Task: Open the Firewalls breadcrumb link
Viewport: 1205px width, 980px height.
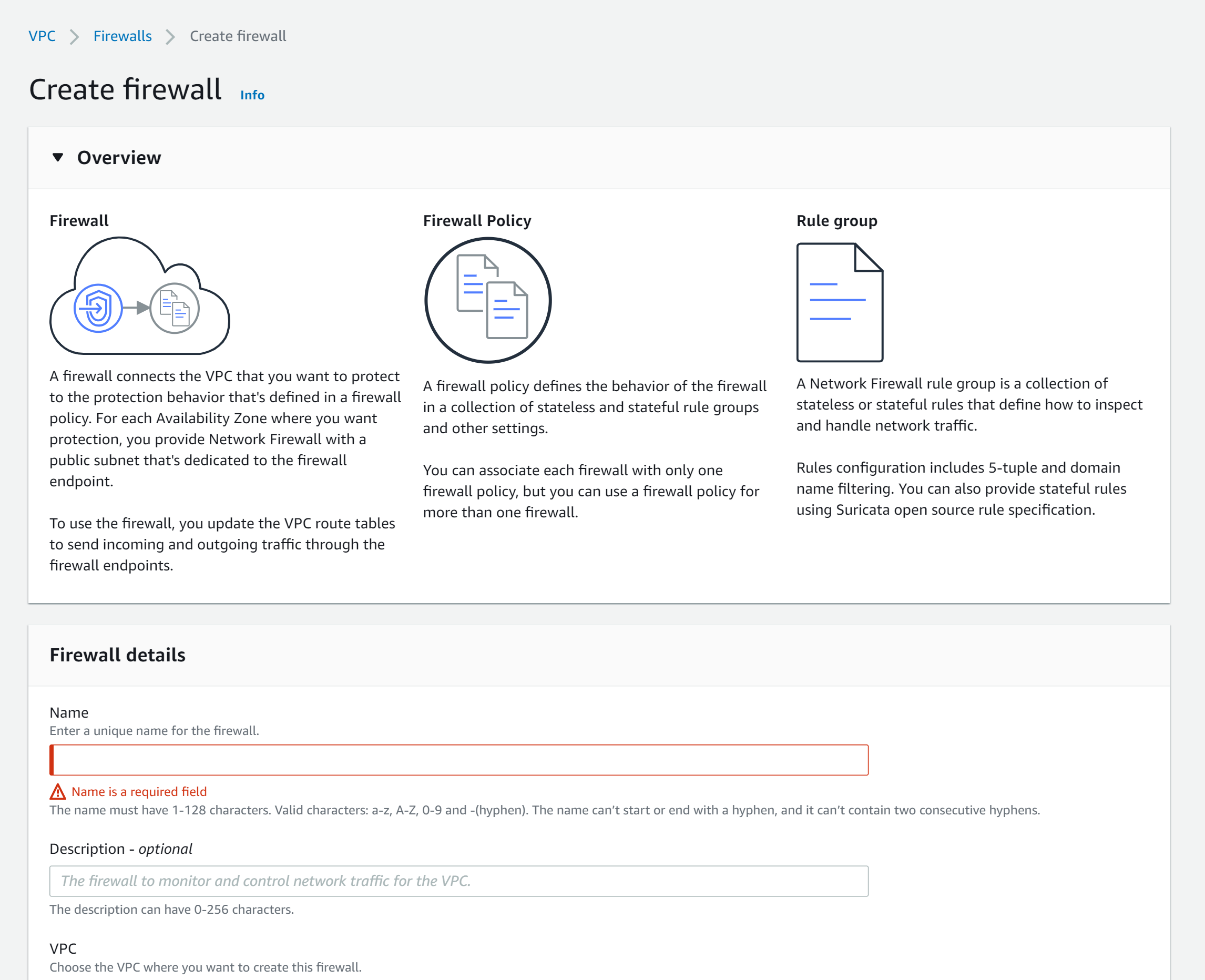Action: 122,36
